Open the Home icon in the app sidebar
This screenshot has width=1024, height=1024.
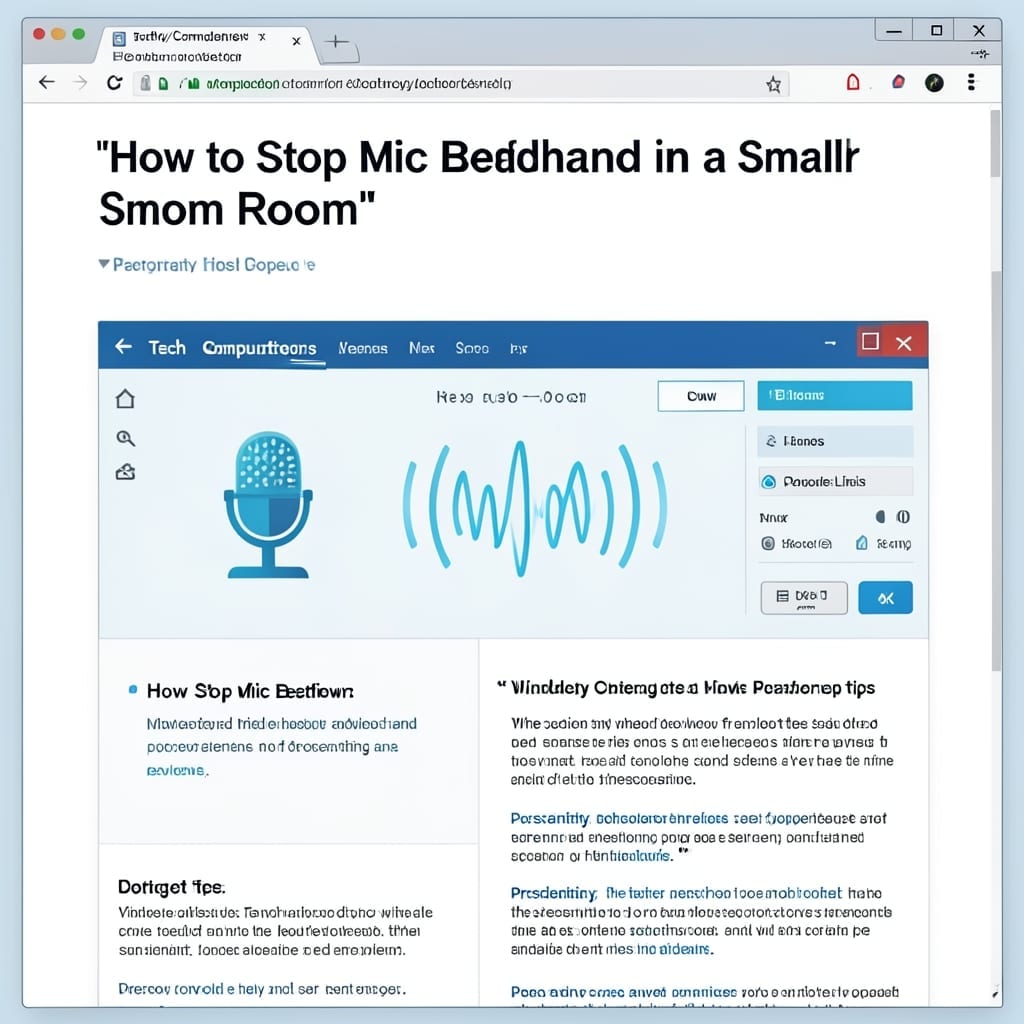tap(125, 398)
